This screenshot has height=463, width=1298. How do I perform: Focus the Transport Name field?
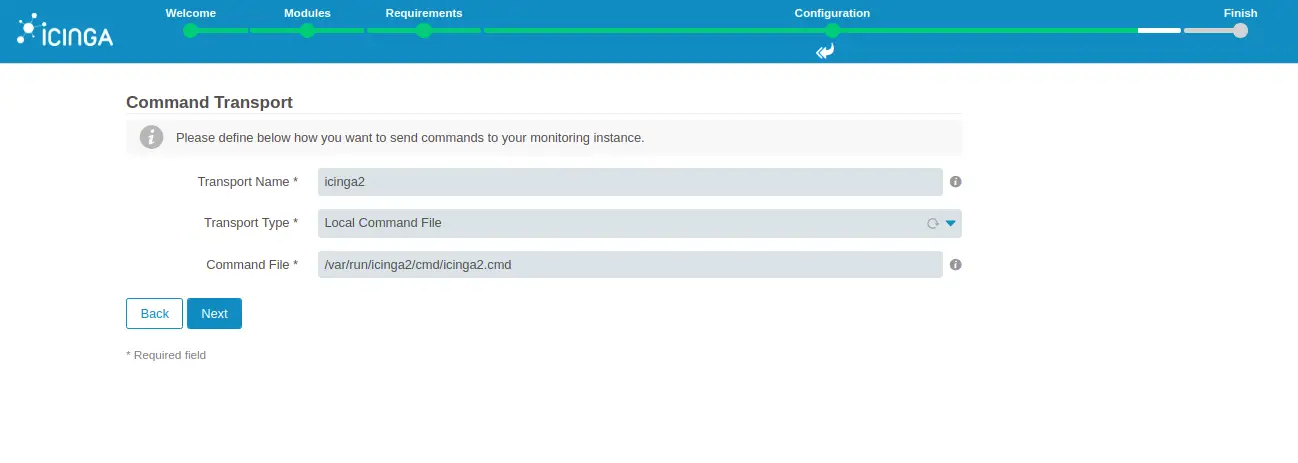point(630,182)
